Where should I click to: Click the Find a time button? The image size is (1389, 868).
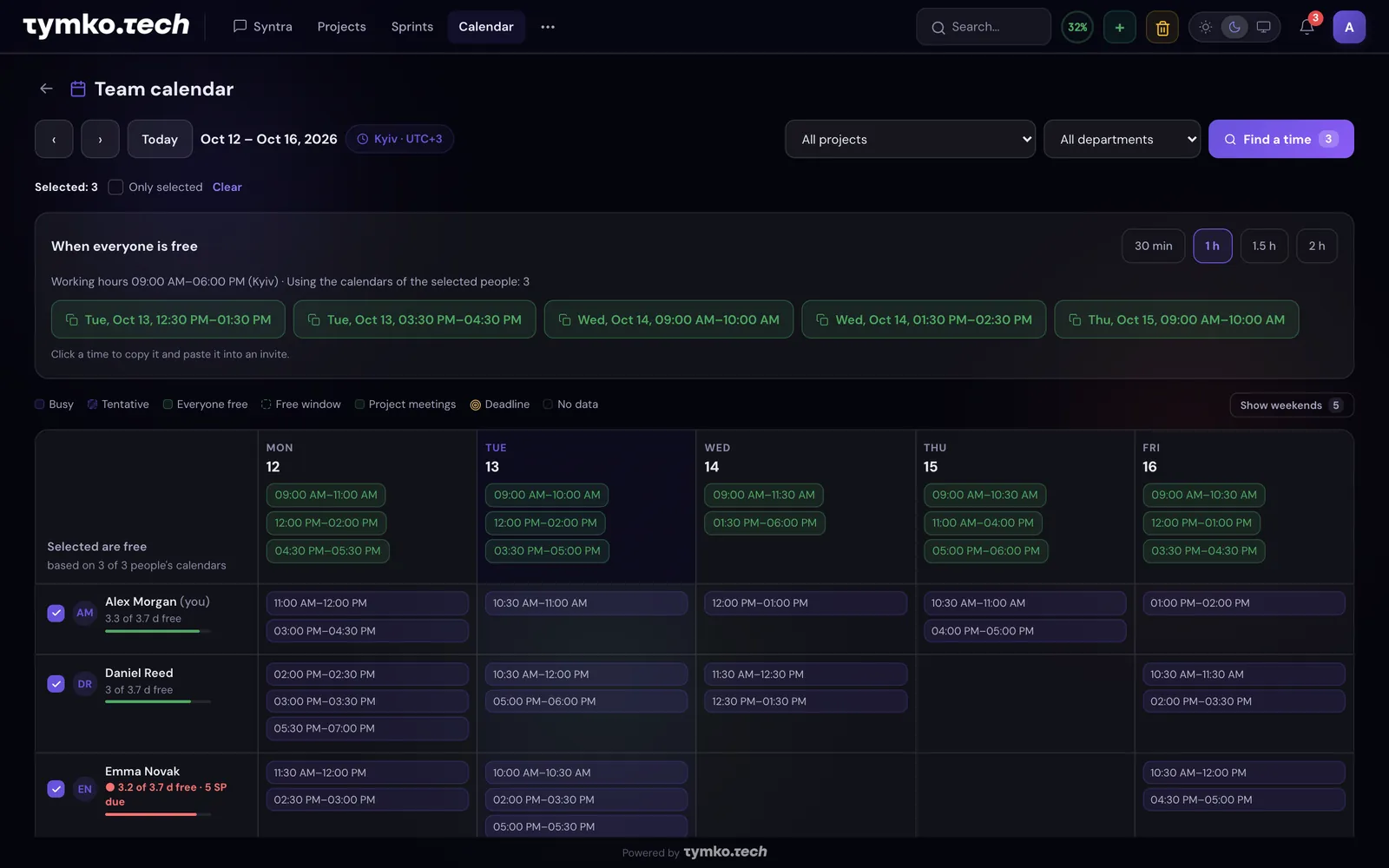click(x=1280, y=139)
